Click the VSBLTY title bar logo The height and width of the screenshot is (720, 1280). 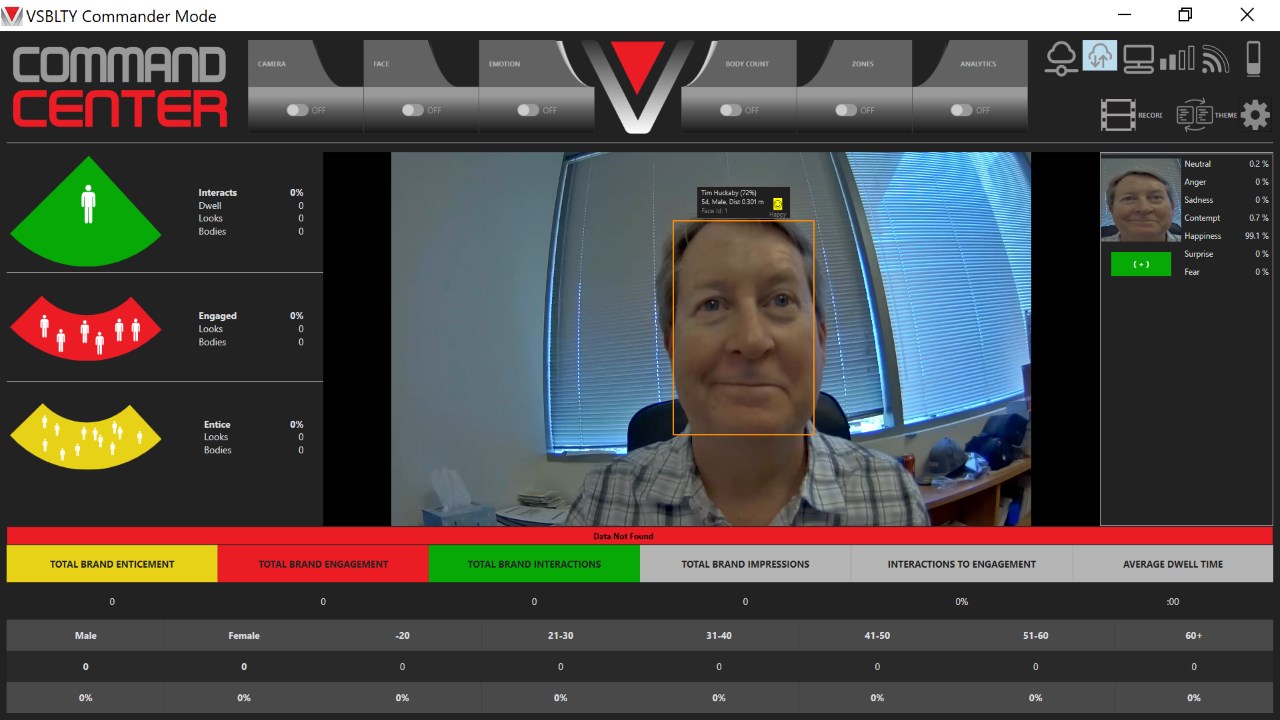13,15
